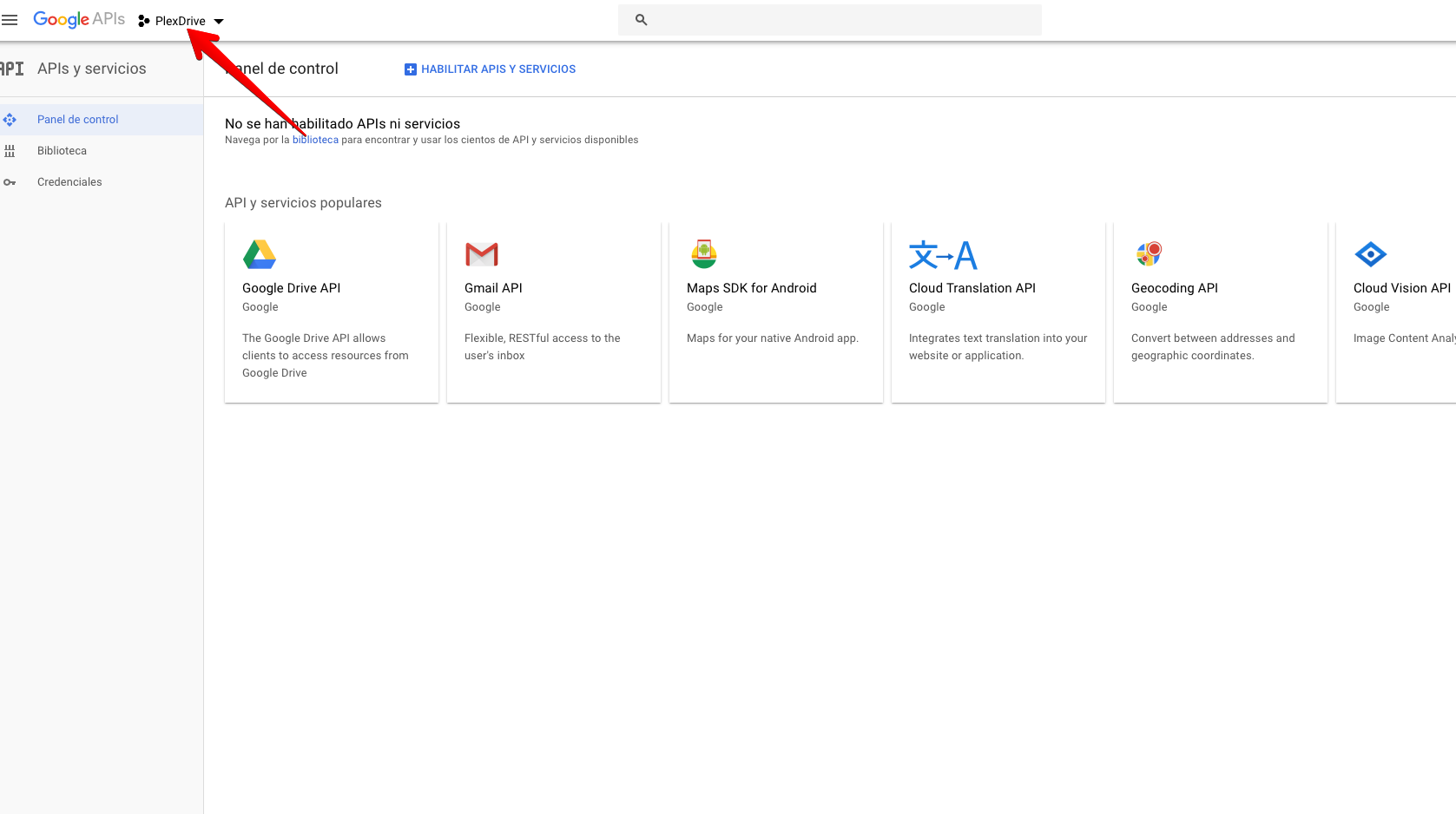
Task: Click the Gmail envelope icon
Action: point(482,254)
